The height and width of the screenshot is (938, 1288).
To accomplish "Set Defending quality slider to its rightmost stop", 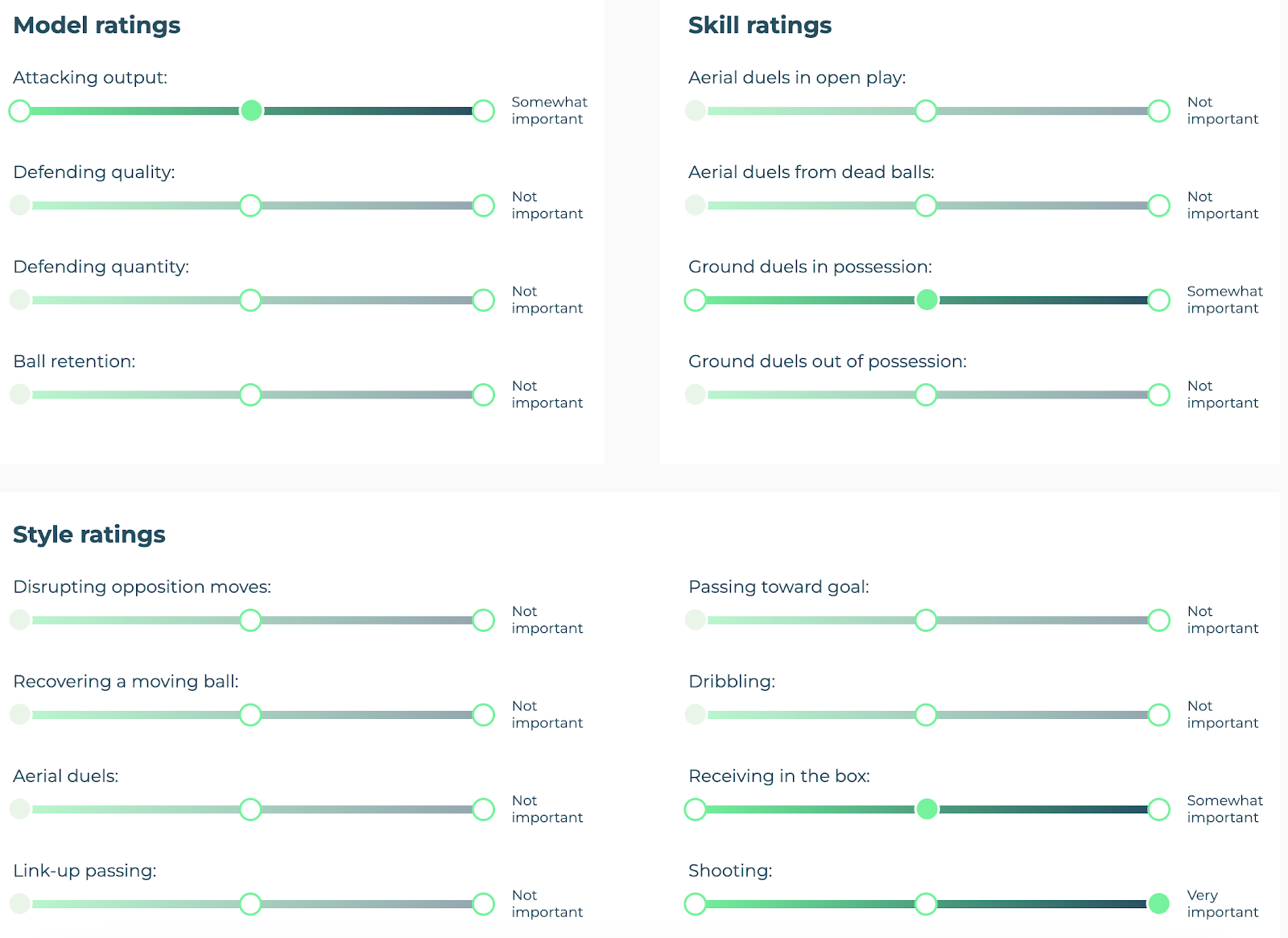I will pyautogui.click(x=483, y=205).
